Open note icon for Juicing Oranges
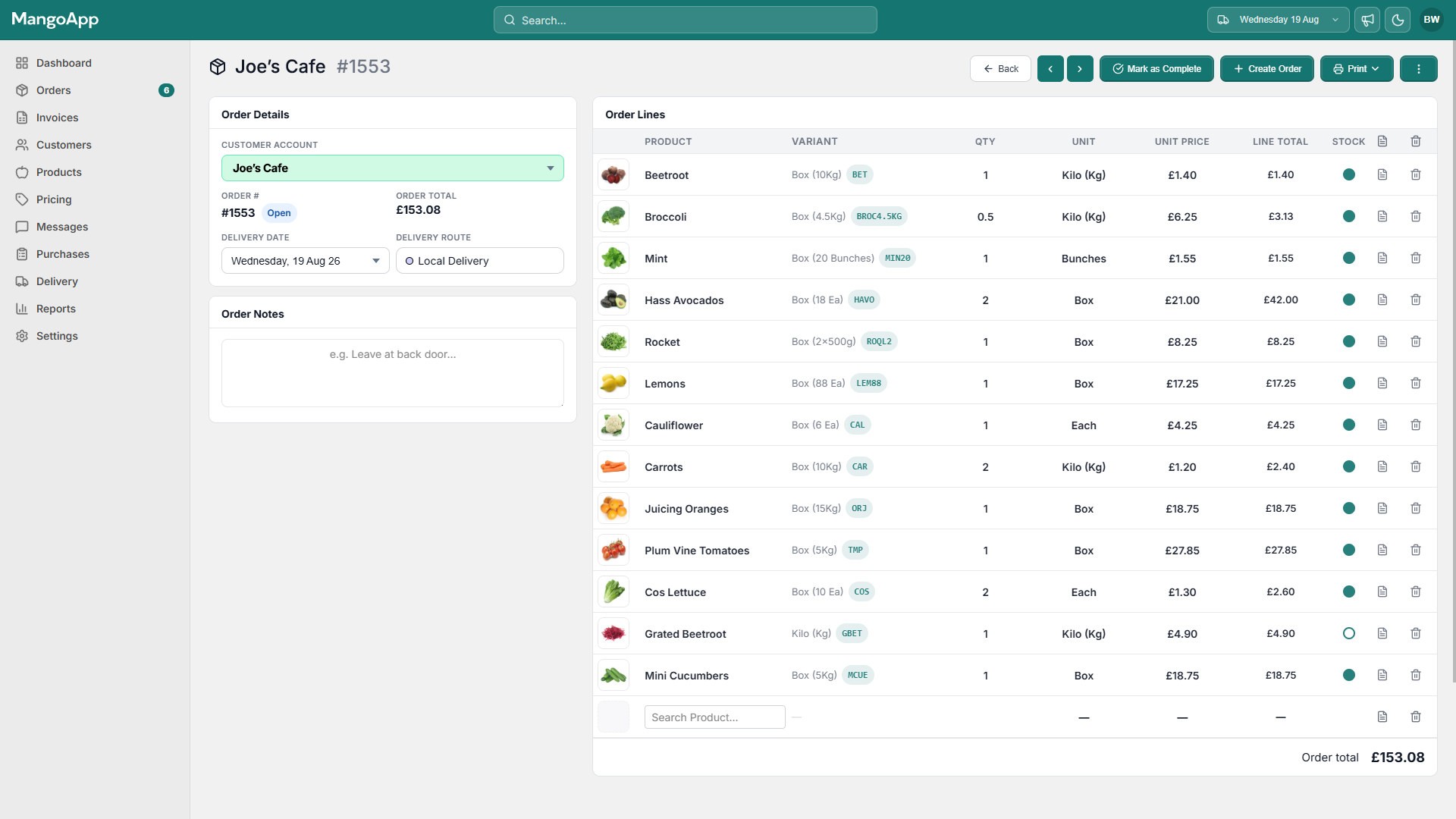 click(x=1382, y=508)
